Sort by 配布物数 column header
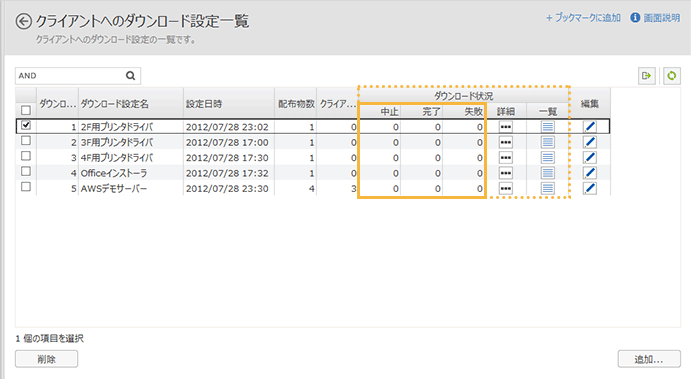Viewport: 691px width, 379px height. click(x=295, y=104)
